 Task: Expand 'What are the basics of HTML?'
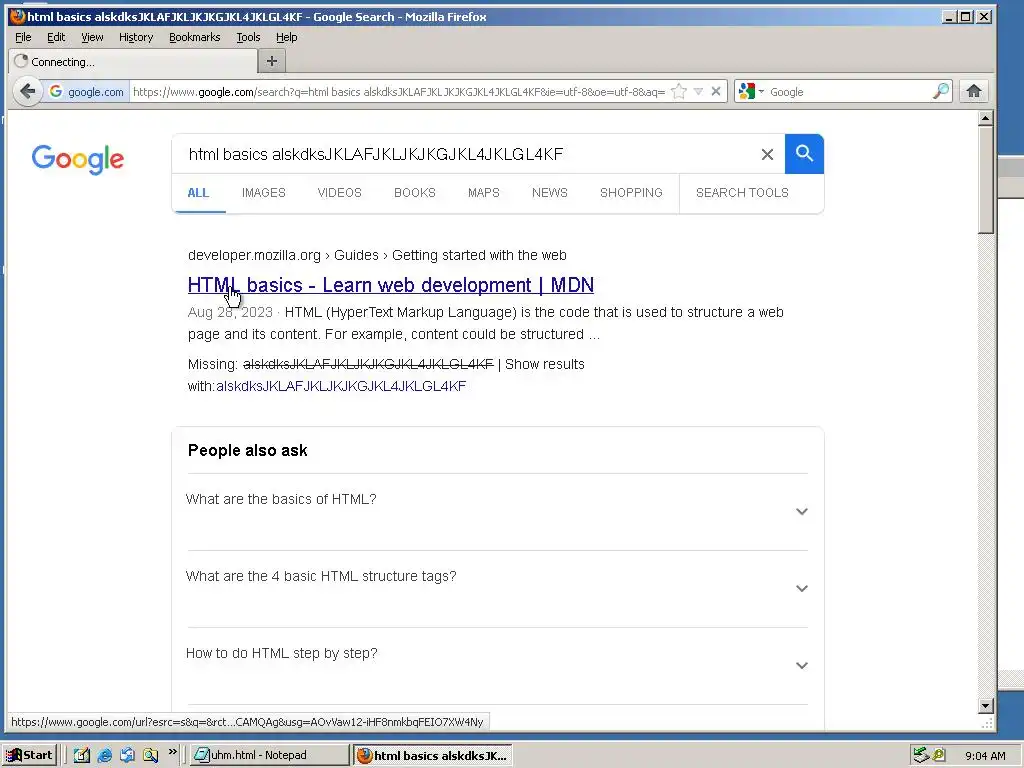pos(496,511)
